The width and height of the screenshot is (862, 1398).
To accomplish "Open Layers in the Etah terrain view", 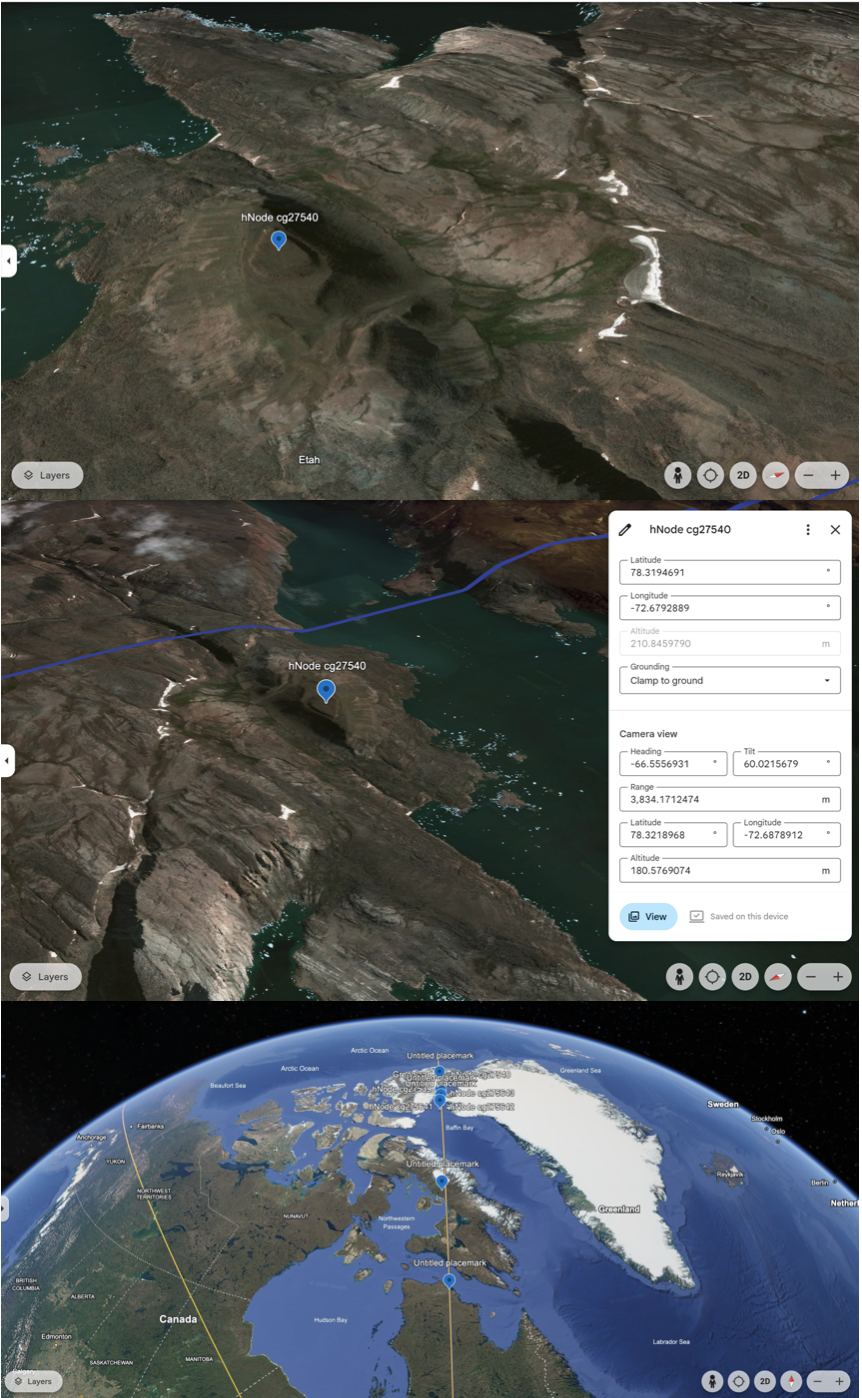I will point(47,475).
